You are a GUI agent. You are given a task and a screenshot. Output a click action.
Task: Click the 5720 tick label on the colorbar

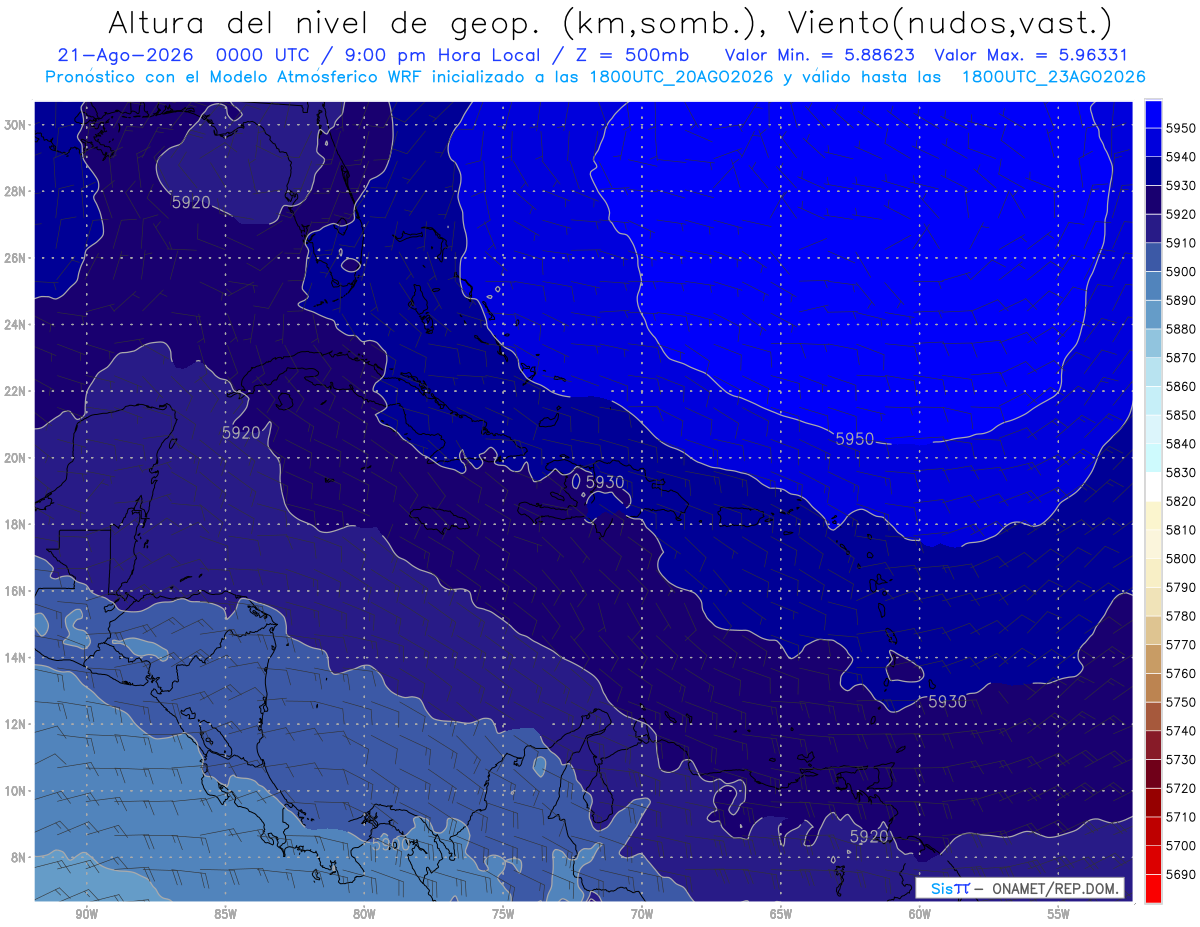tap(1181, 788)
